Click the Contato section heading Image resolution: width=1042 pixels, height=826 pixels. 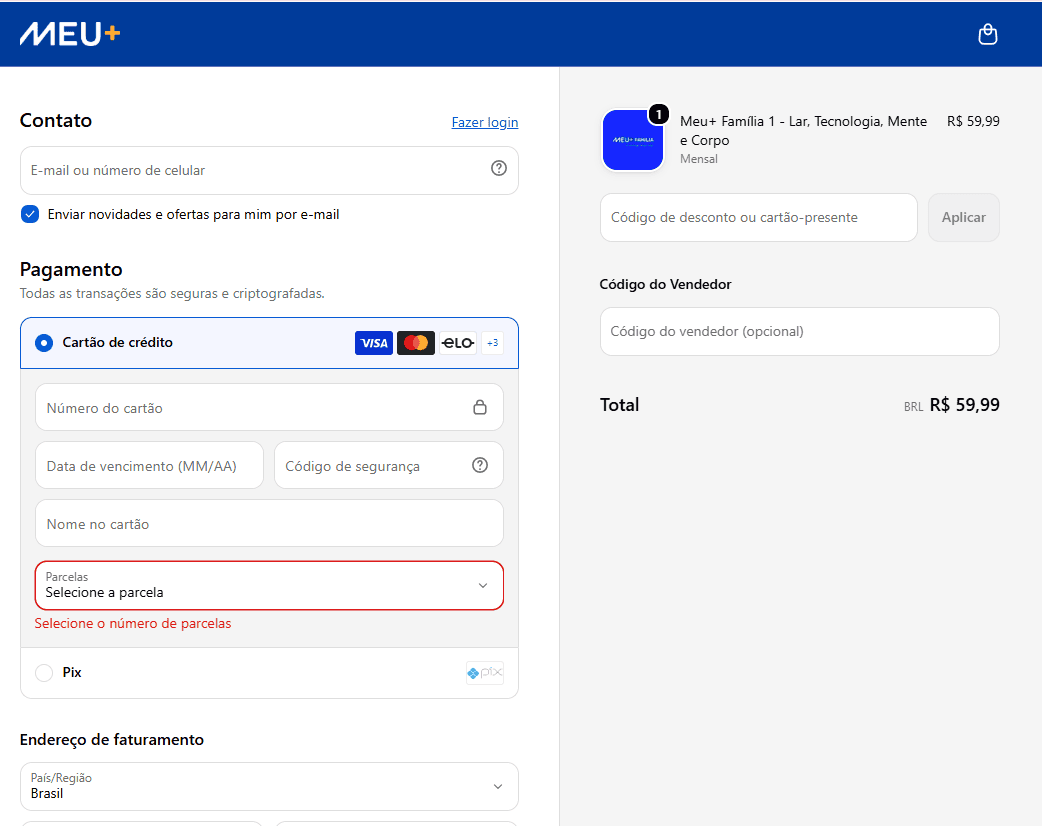(56, 120)
